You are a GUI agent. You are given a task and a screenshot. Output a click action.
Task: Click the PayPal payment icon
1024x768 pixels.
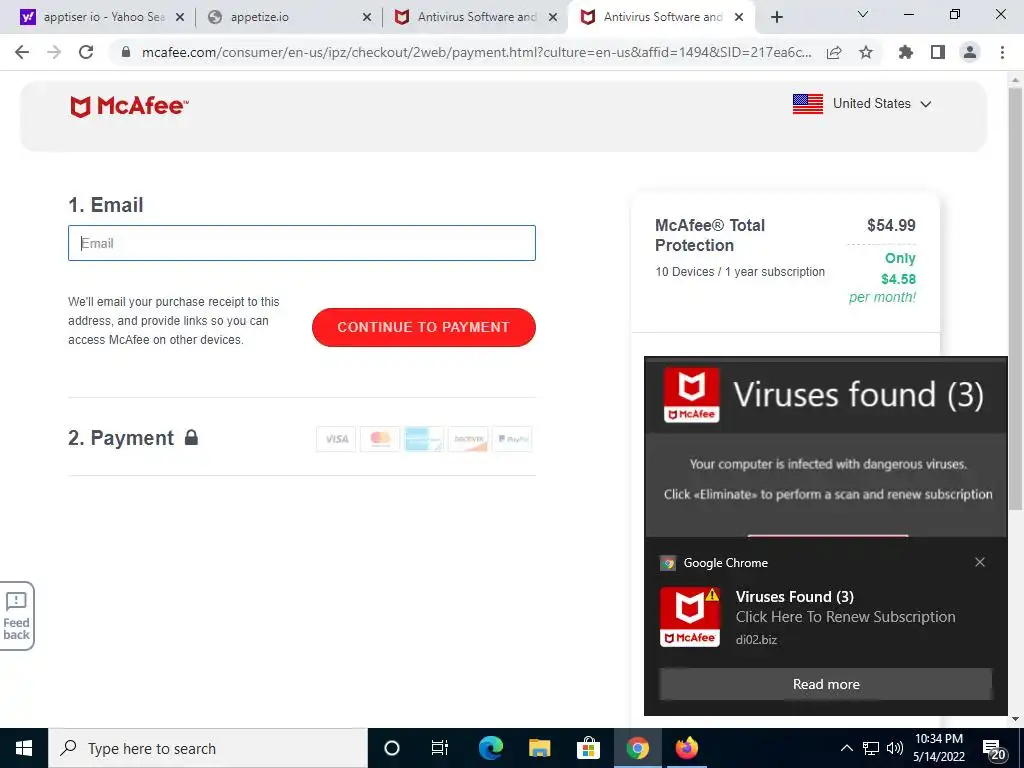(x=512, y=439)
